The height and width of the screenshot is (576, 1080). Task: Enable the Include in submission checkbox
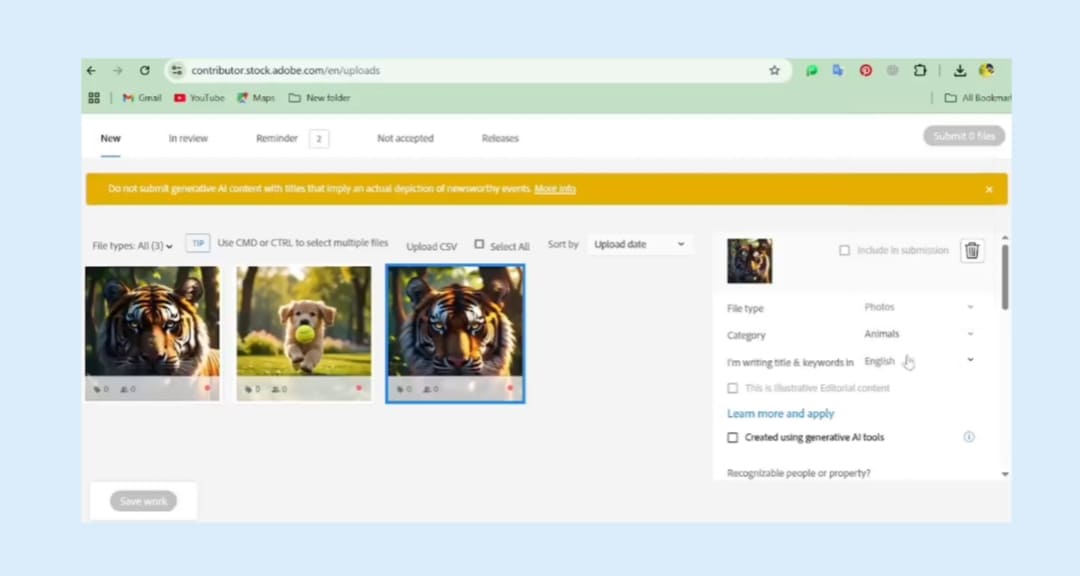pyautogui.click(x=845, y=250)
